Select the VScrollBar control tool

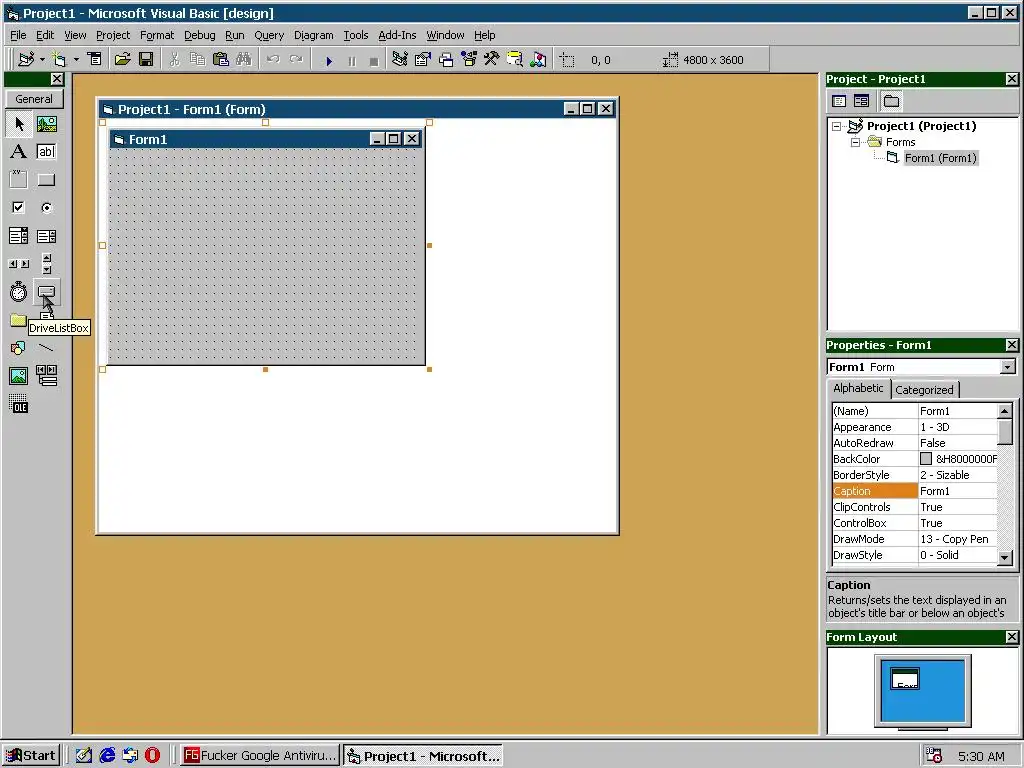tap(46, 264)
